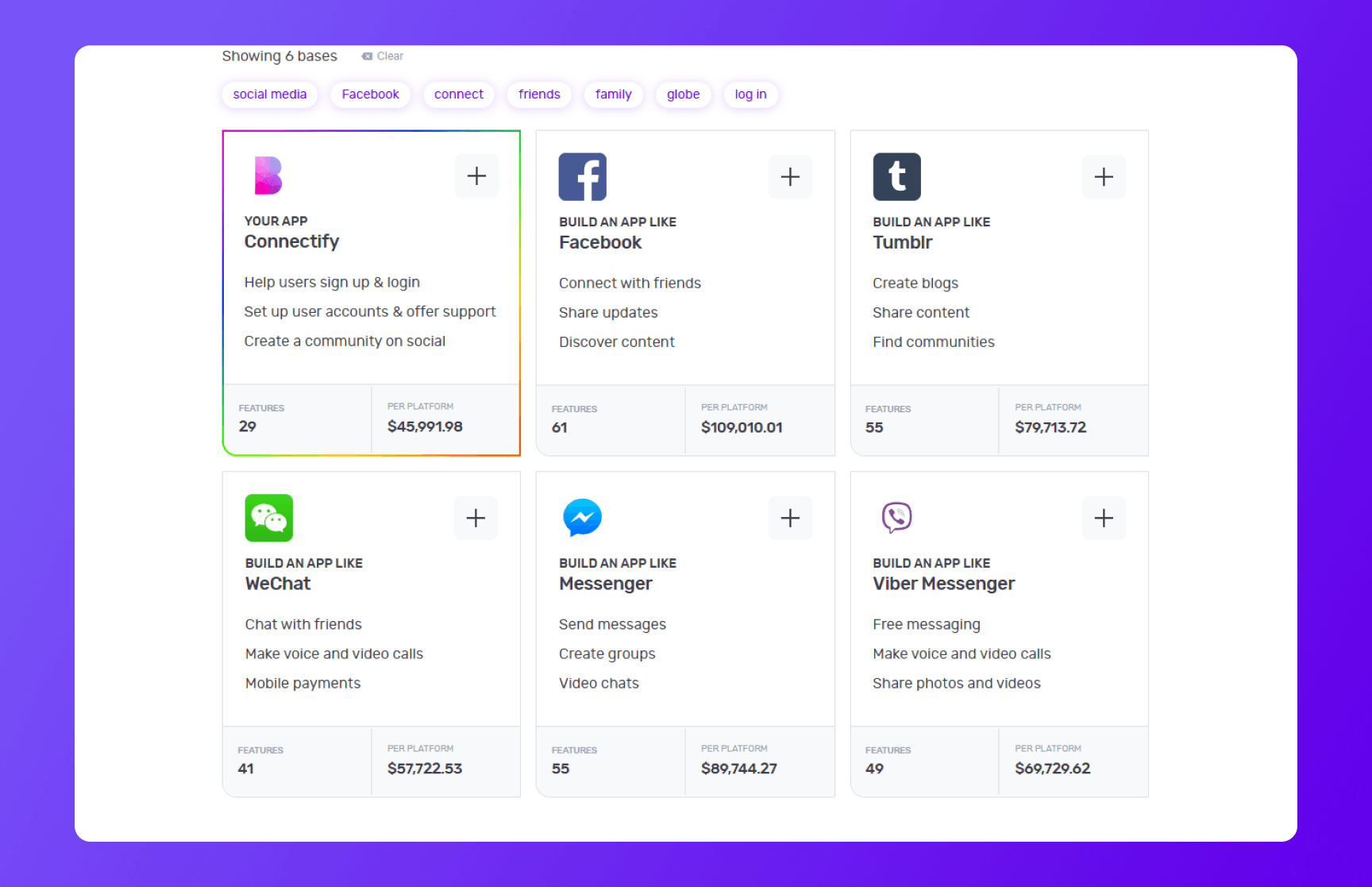
Task: Click the plus icon on Tumblr card
Action: pyautogui.click(x=1104, y=177)
